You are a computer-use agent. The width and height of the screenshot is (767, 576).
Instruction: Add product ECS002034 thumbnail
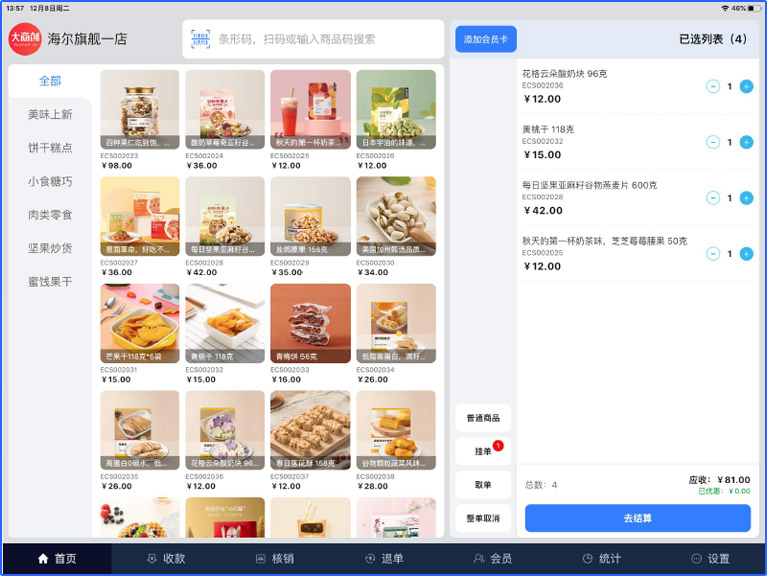(x=396, y=323)
